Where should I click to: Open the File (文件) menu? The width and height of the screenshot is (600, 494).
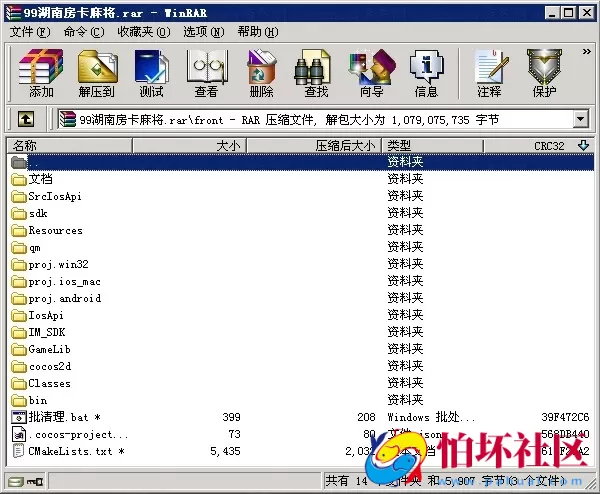tap(29, 32)
